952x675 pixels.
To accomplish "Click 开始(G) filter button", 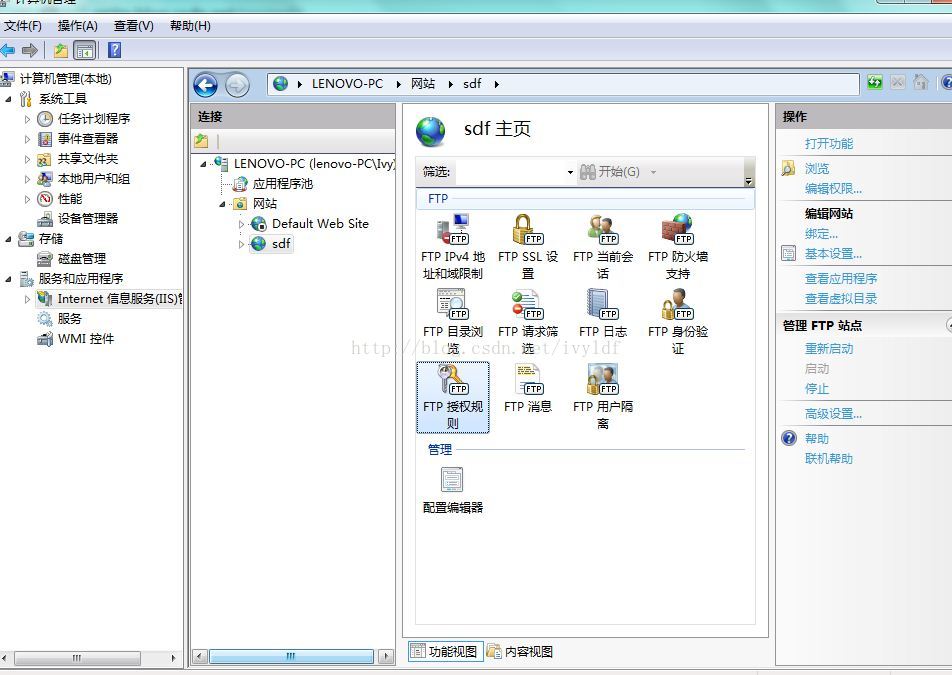I will 610,172.
